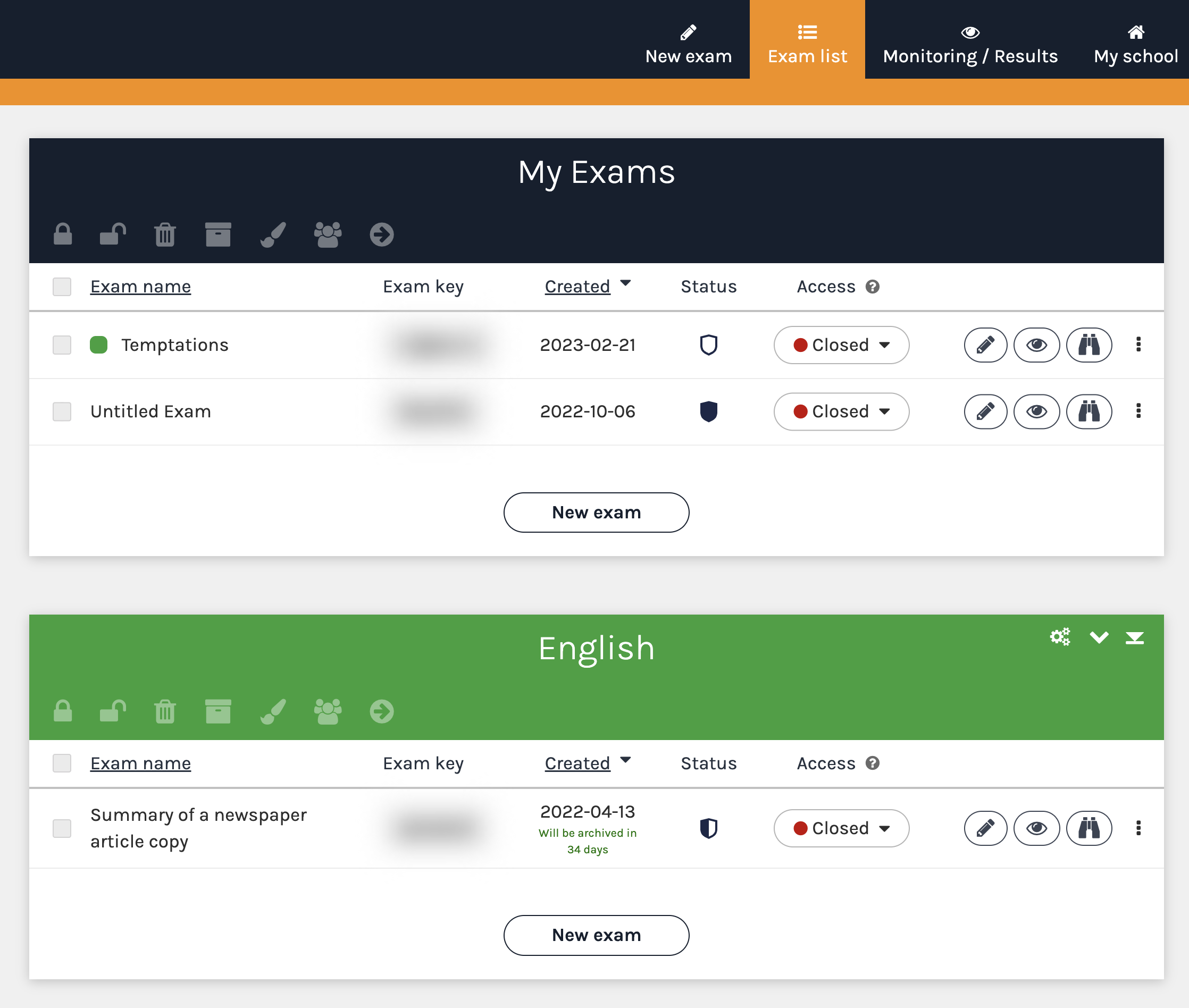This screenshot has height=1008, width=1189.
Task: Click the share with group icon
Action: pyautogui.click(x=328, y=234)
